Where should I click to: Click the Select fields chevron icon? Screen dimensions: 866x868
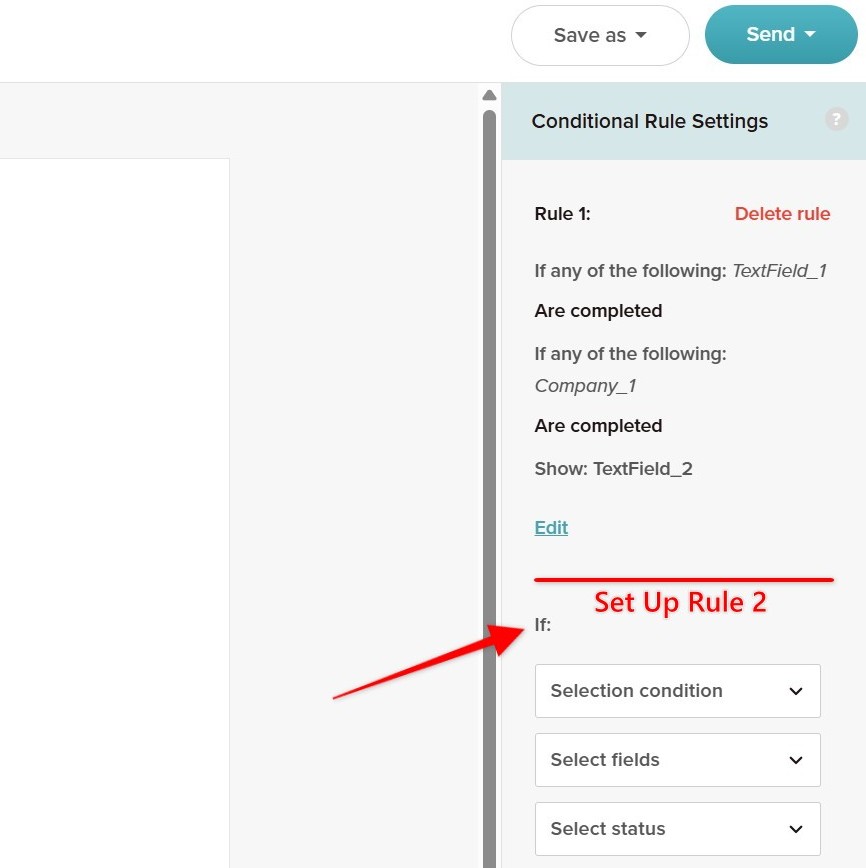(x=796, y=760)
